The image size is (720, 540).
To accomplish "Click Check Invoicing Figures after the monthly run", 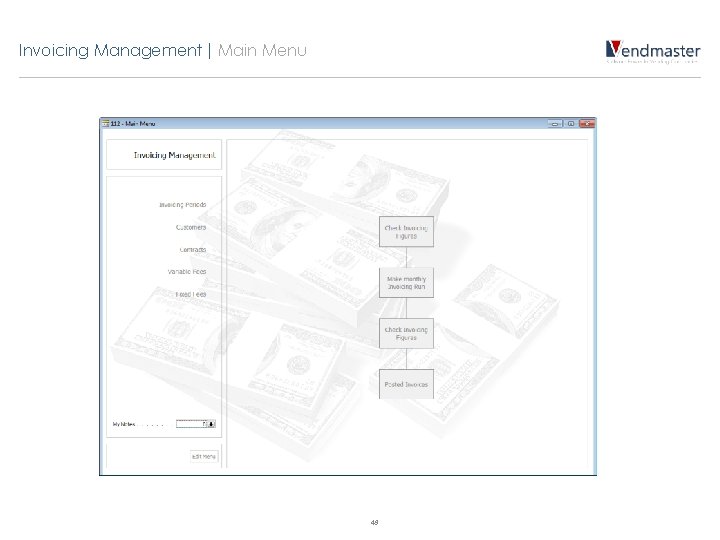I will 406,333.
